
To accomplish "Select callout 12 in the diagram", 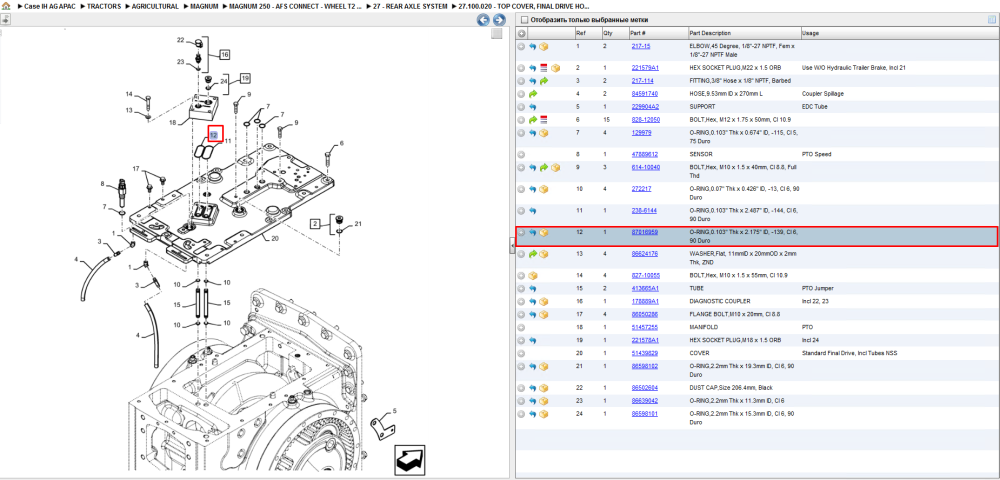I will (215, 135).
